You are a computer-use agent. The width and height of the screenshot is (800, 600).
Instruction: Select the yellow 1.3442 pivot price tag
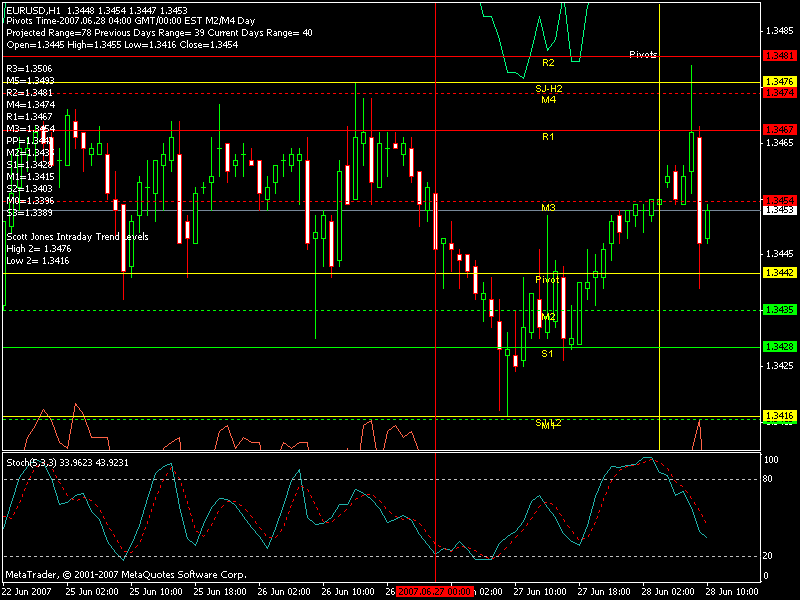pyautogui.click(x=779, y=273)
